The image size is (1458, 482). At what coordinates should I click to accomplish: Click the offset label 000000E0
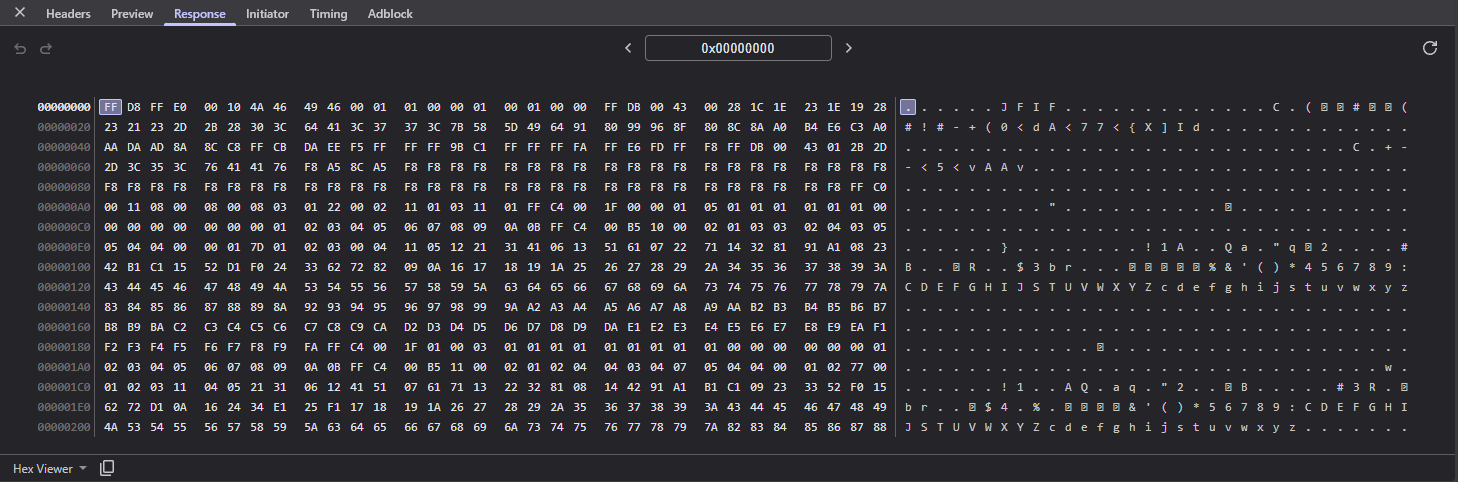point(64,247)
